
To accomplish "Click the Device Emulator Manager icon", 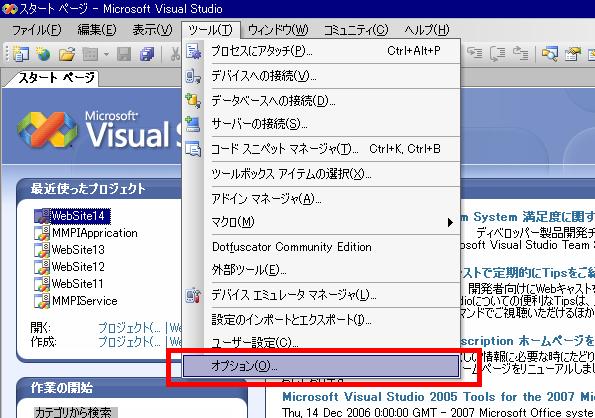I will coord(193,295).
